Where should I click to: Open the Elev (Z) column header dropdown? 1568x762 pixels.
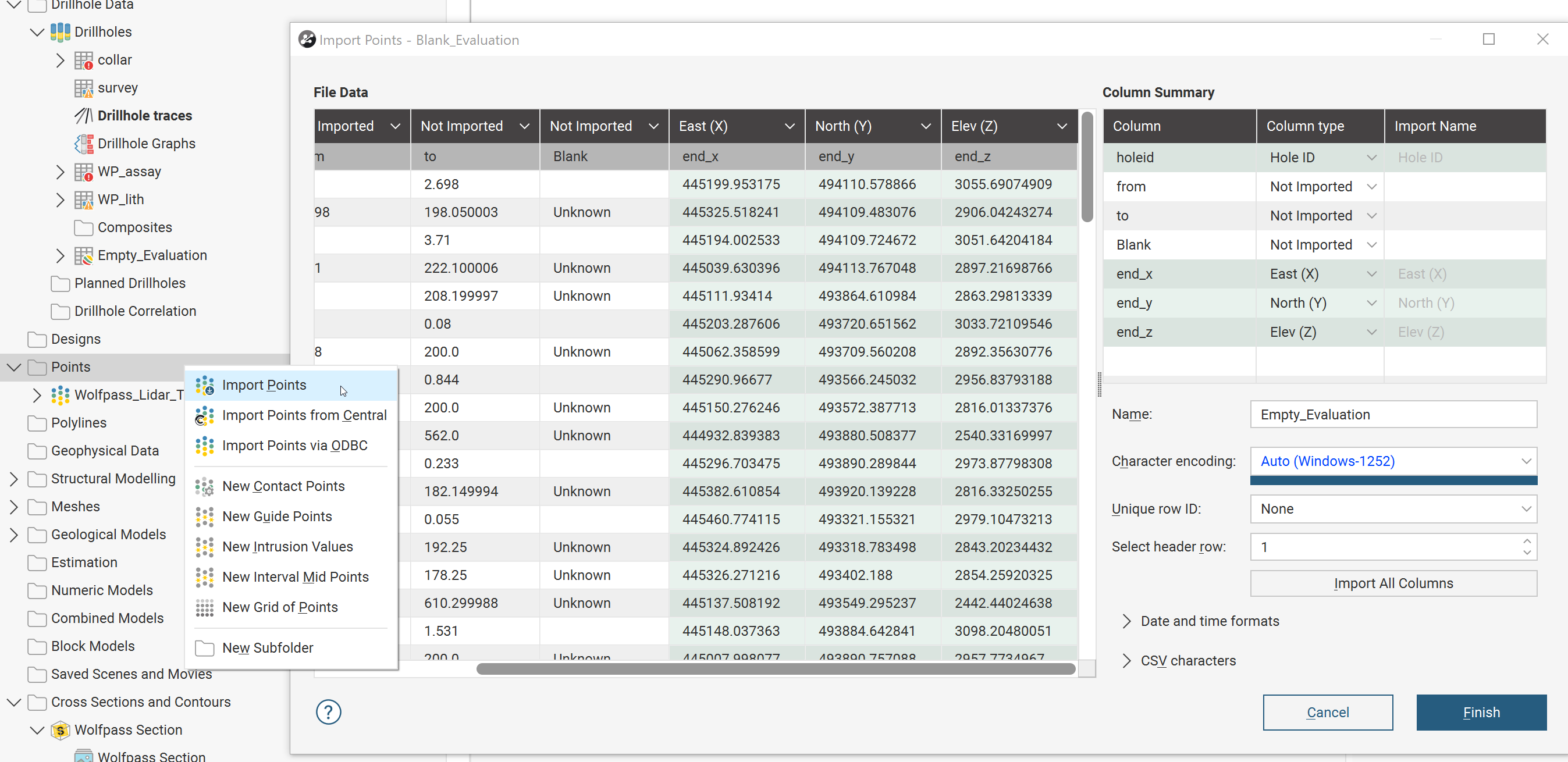coord(1062,127)
